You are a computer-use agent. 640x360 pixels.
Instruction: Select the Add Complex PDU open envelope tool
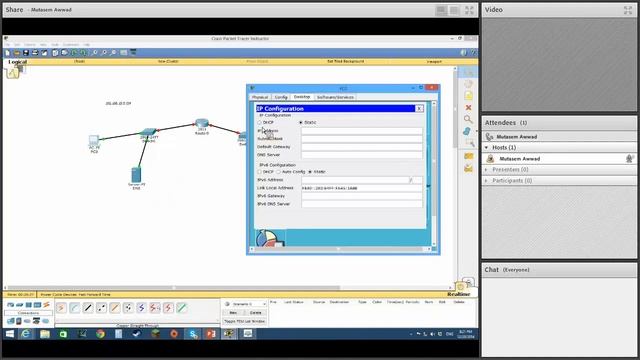468,168
